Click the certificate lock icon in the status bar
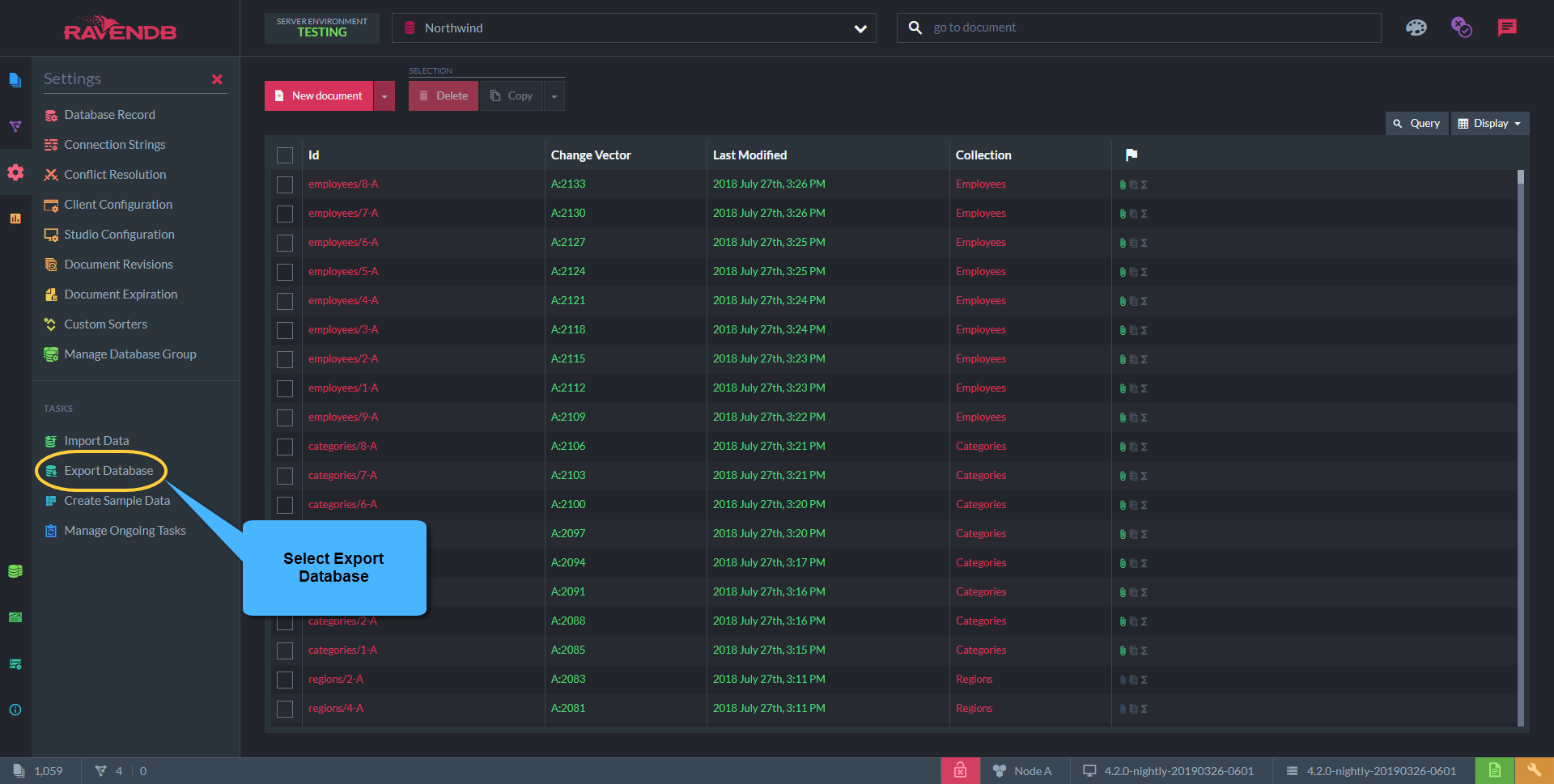1554x784 pixels. 960,770
